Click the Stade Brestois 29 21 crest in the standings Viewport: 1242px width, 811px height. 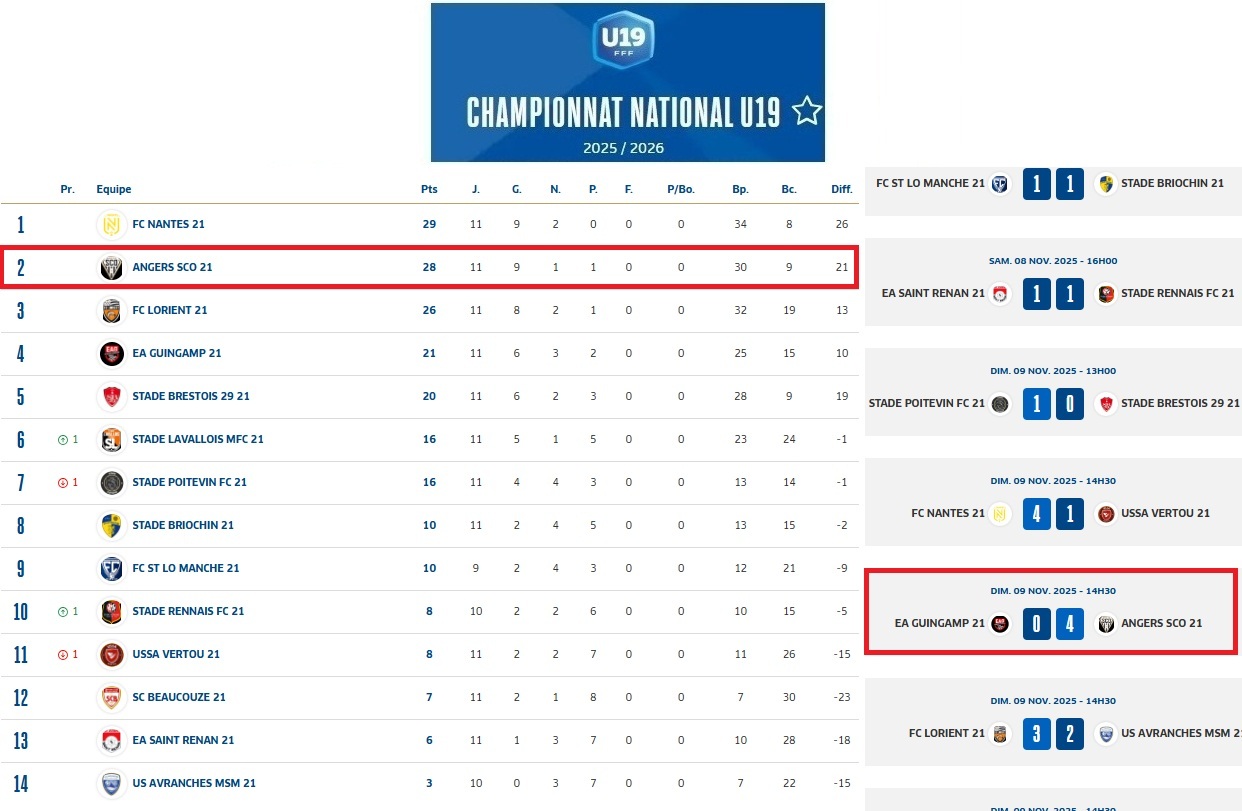tap(111, 396)
